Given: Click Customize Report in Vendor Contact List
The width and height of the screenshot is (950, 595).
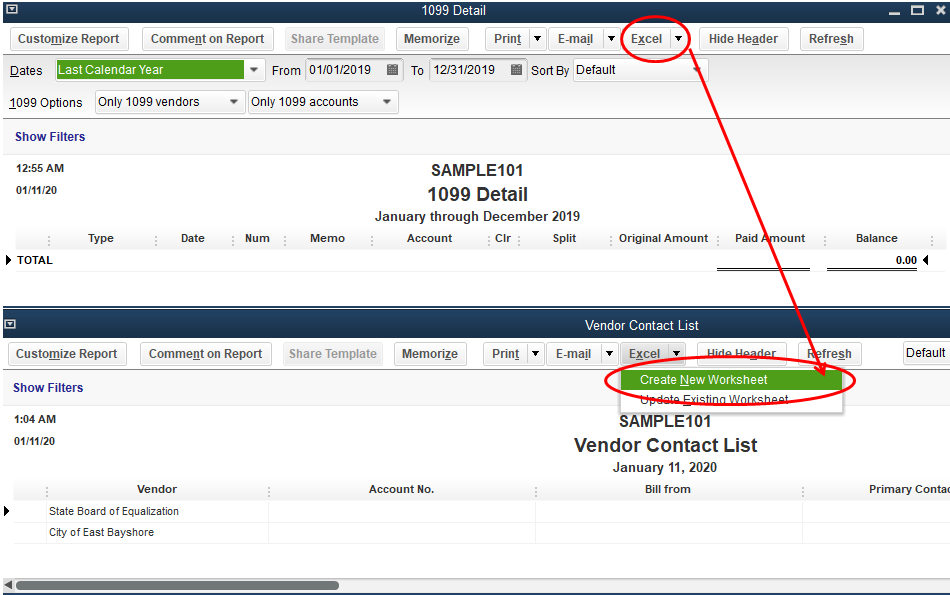Looking at the screenshot, I should point(67,354).
